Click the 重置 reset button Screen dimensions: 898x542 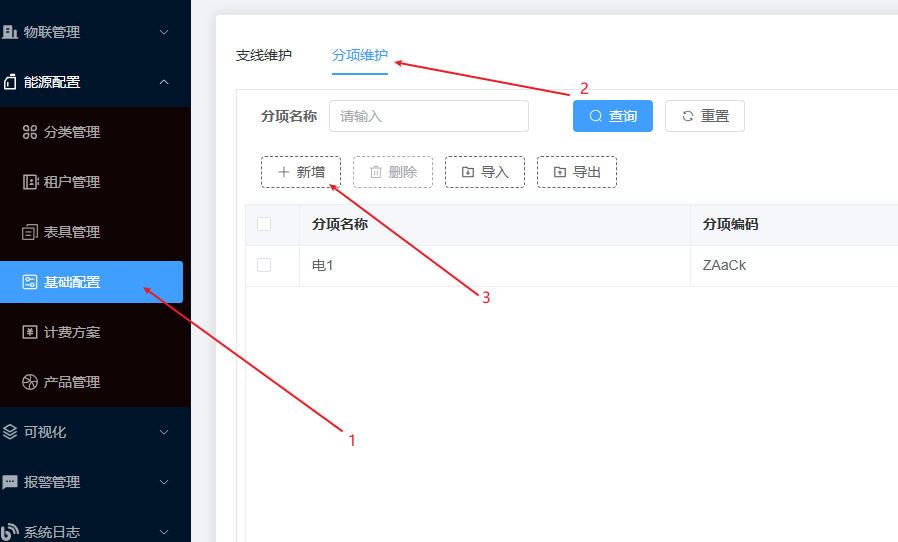click(x=705, y=116)
